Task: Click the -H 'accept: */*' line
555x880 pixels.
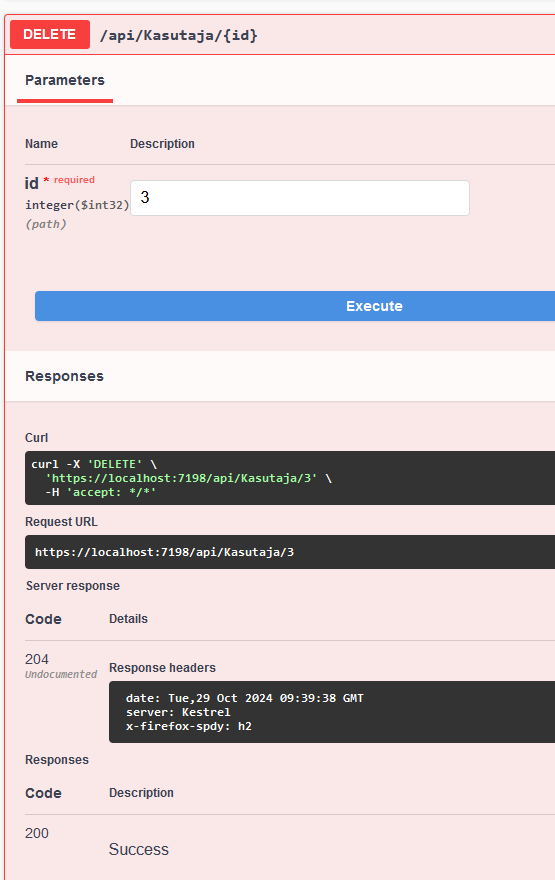Action: [101, 492]
